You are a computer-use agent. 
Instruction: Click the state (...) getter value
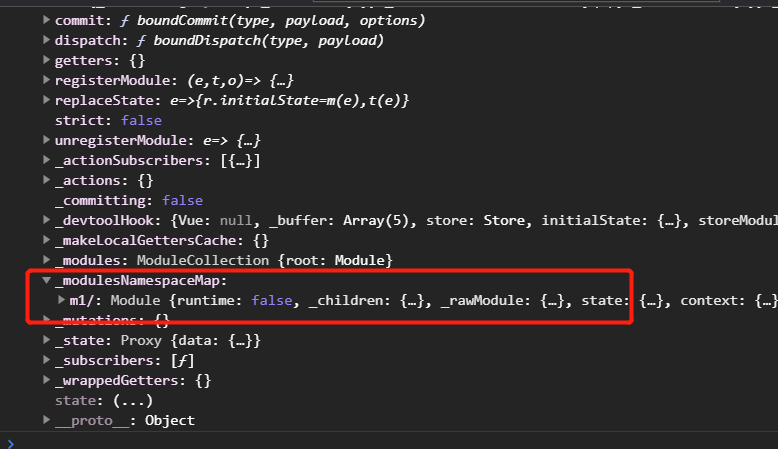click(132, 400)
